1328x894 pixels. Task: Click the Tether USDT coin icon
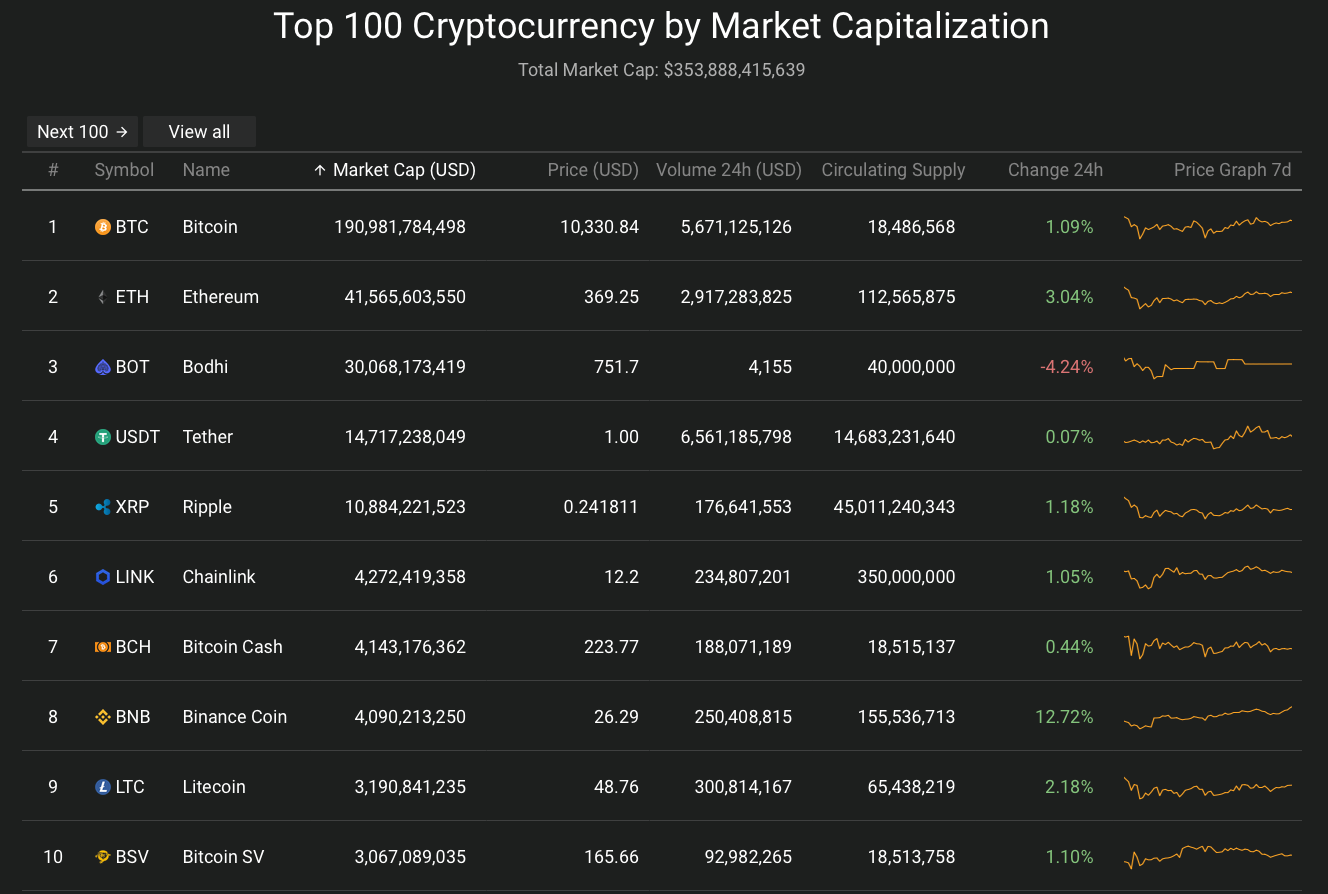pyautogui.click(x=102, y=437)
